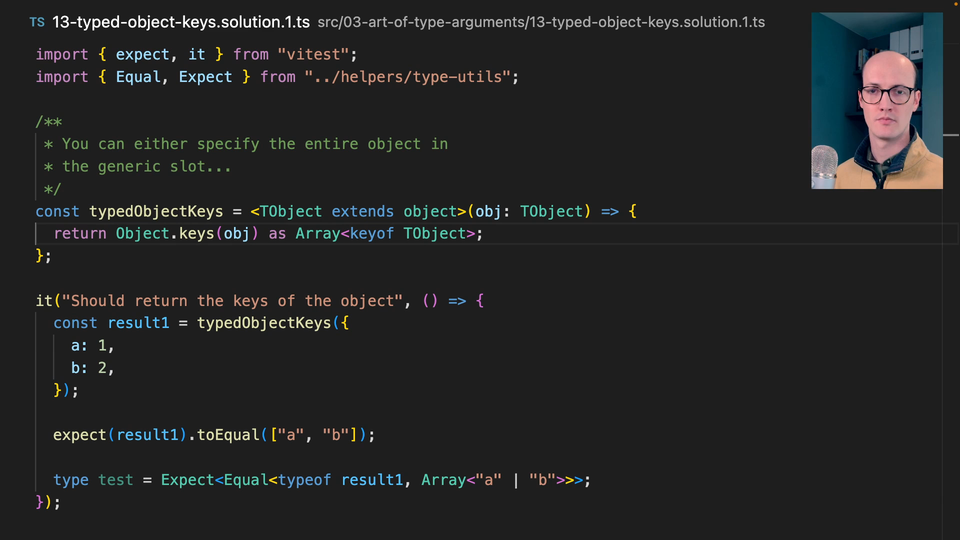The width and height of the screenshot is (960, 540).
Task: Click Expect in the type-utils import
Action: coord(206,77)
